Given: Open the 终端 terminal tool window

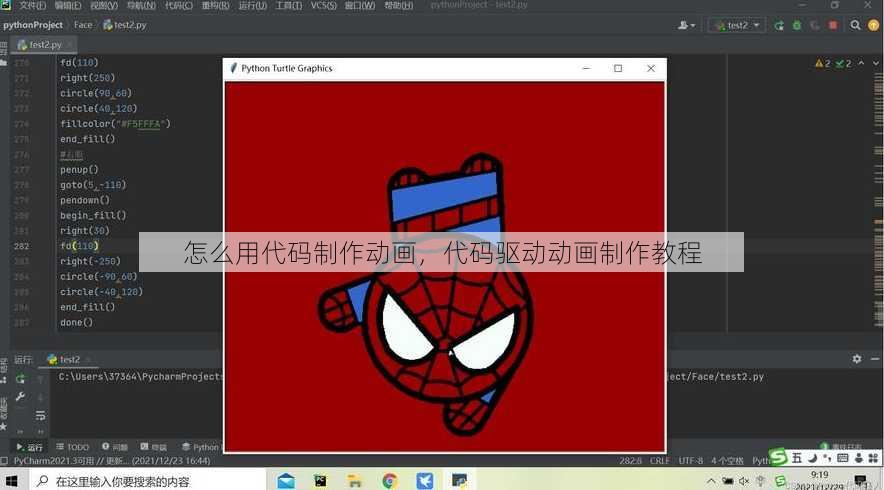Looking at the screenshot, I should [154, 447].
